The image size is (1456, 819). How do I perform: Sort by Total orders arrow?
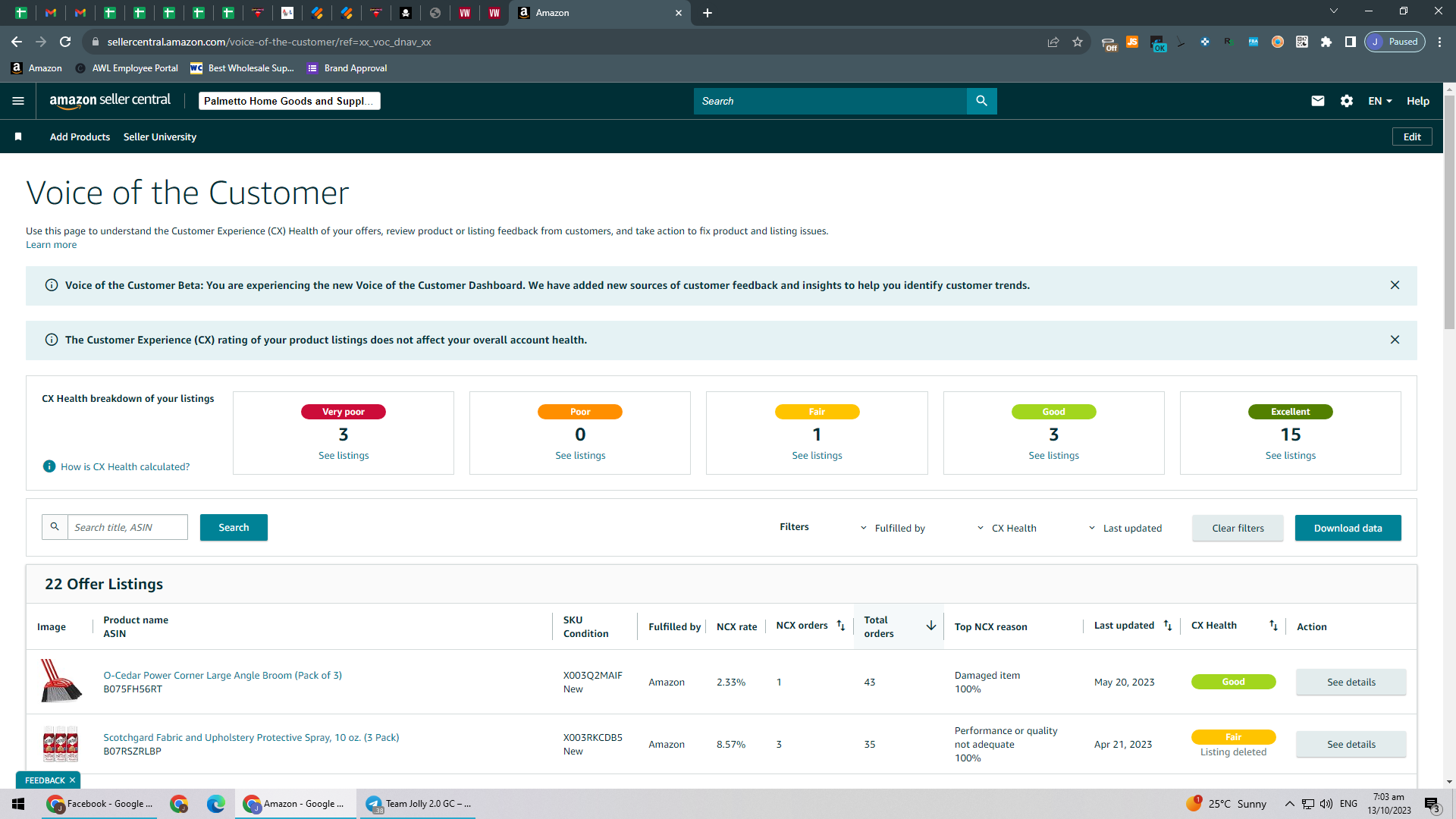point(931,626)
